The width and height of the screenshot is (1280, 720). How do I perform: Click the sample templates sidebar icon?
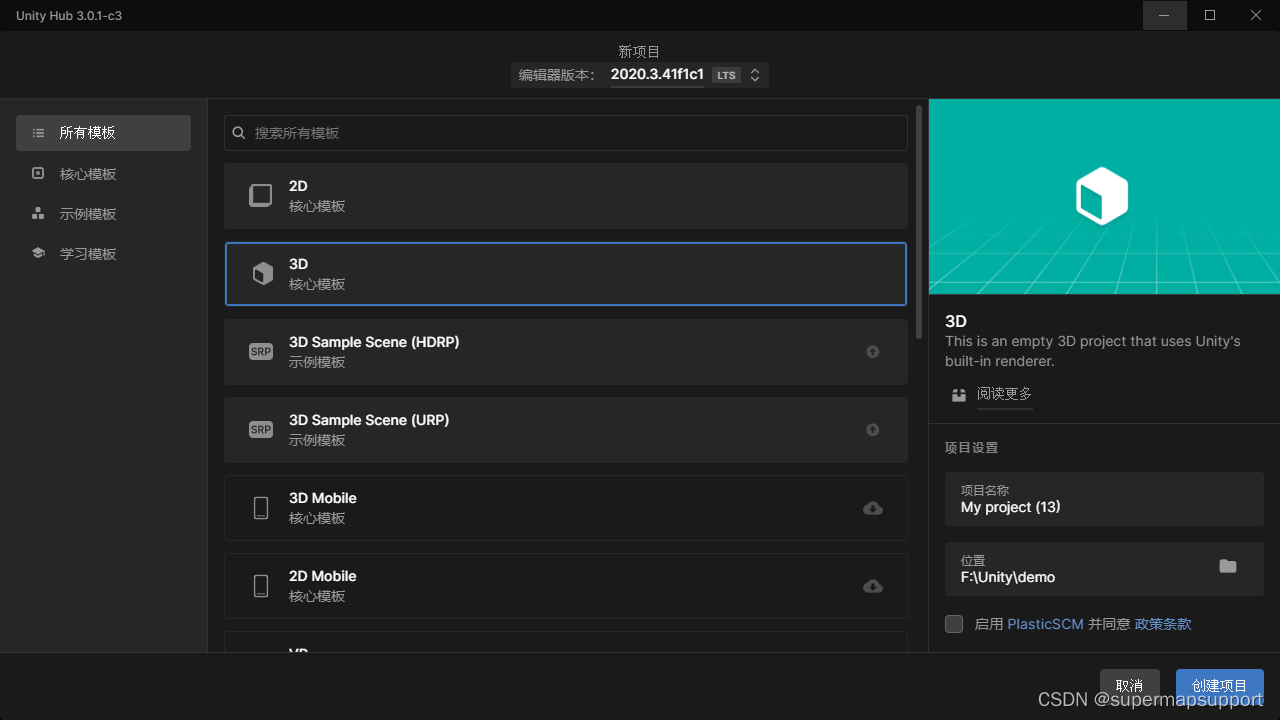coord(38,213)
